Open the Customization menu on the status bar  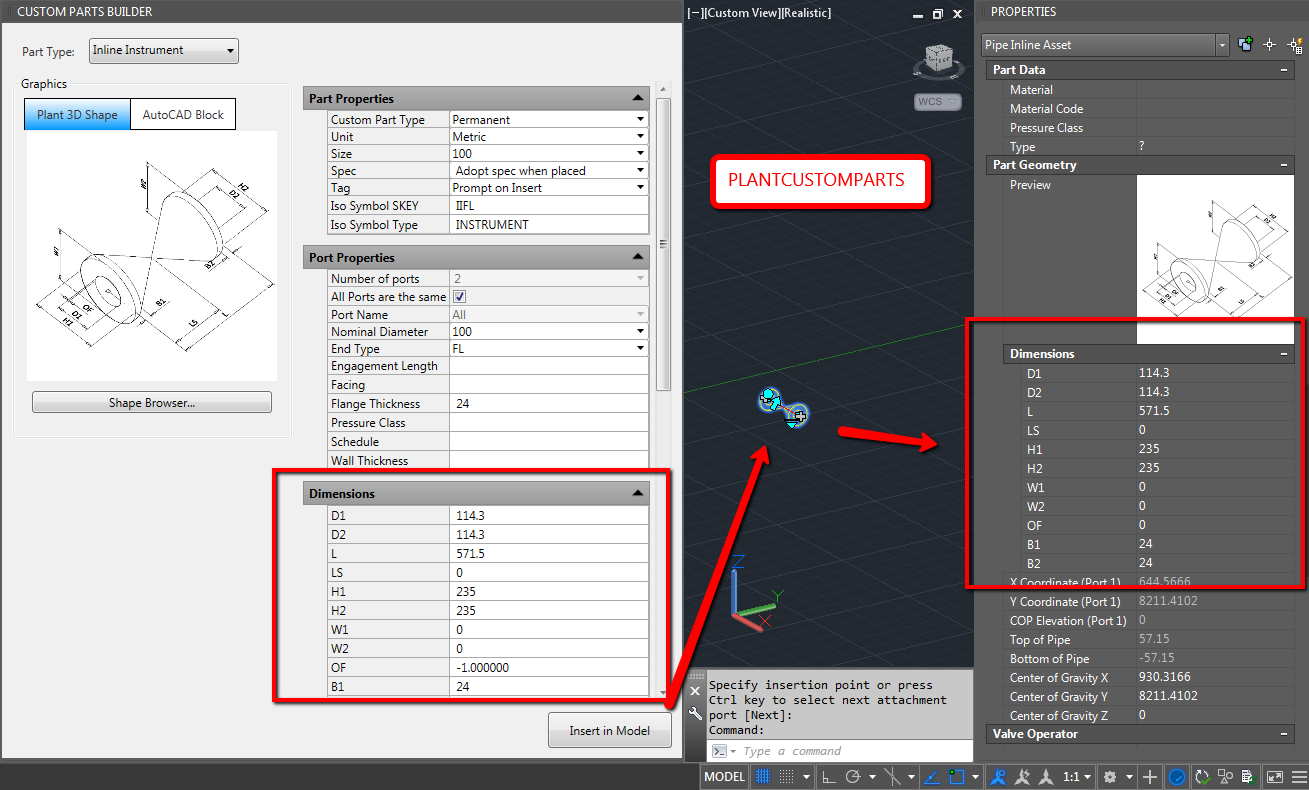[1298, 776]
